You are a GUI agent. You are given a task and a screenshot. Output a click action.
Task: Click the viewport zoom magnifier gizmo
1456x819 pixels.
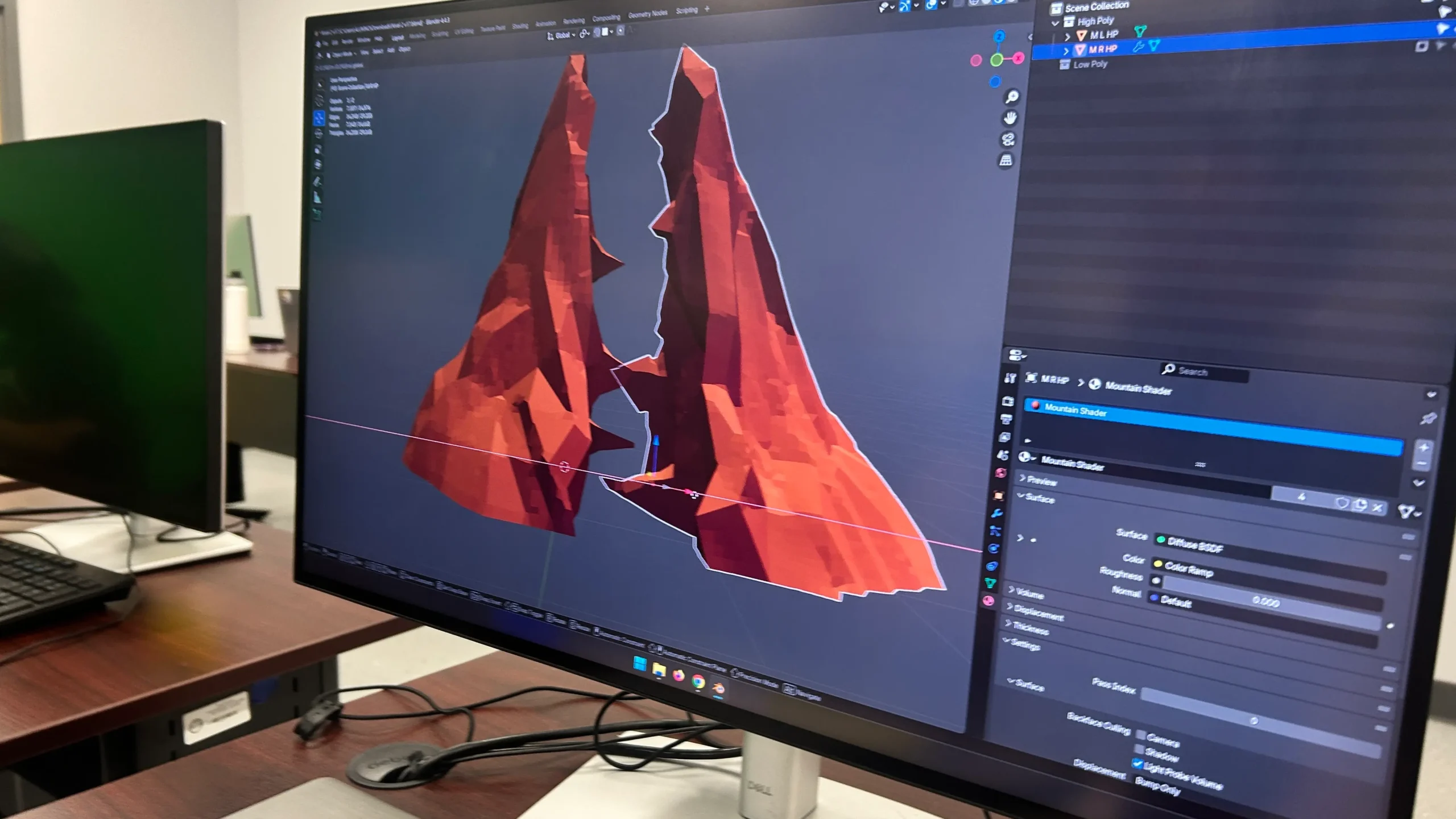[1012, 97]
